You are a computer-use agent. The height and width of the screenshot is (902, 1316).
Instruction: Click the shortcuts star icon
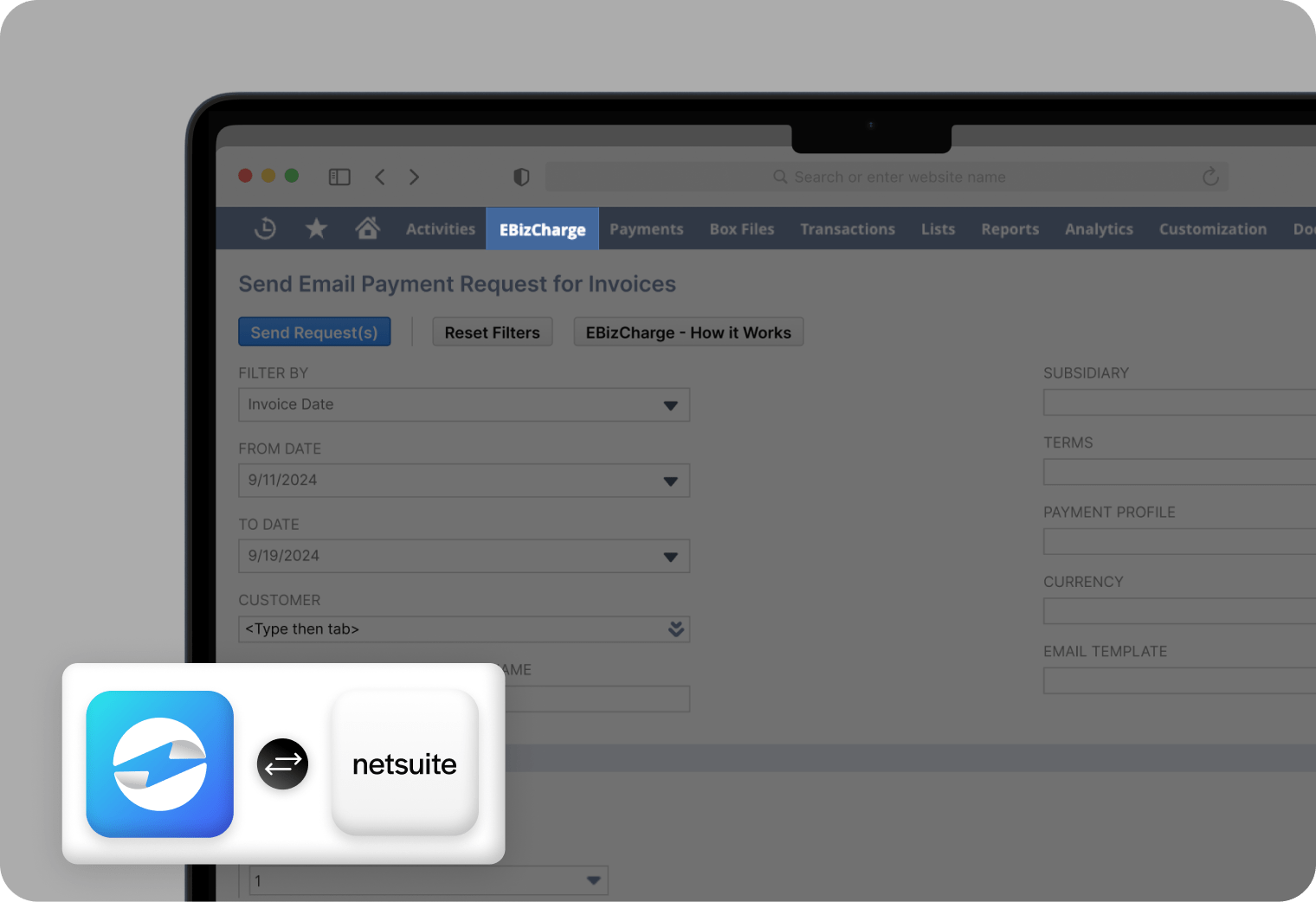[x=316, y=228]
